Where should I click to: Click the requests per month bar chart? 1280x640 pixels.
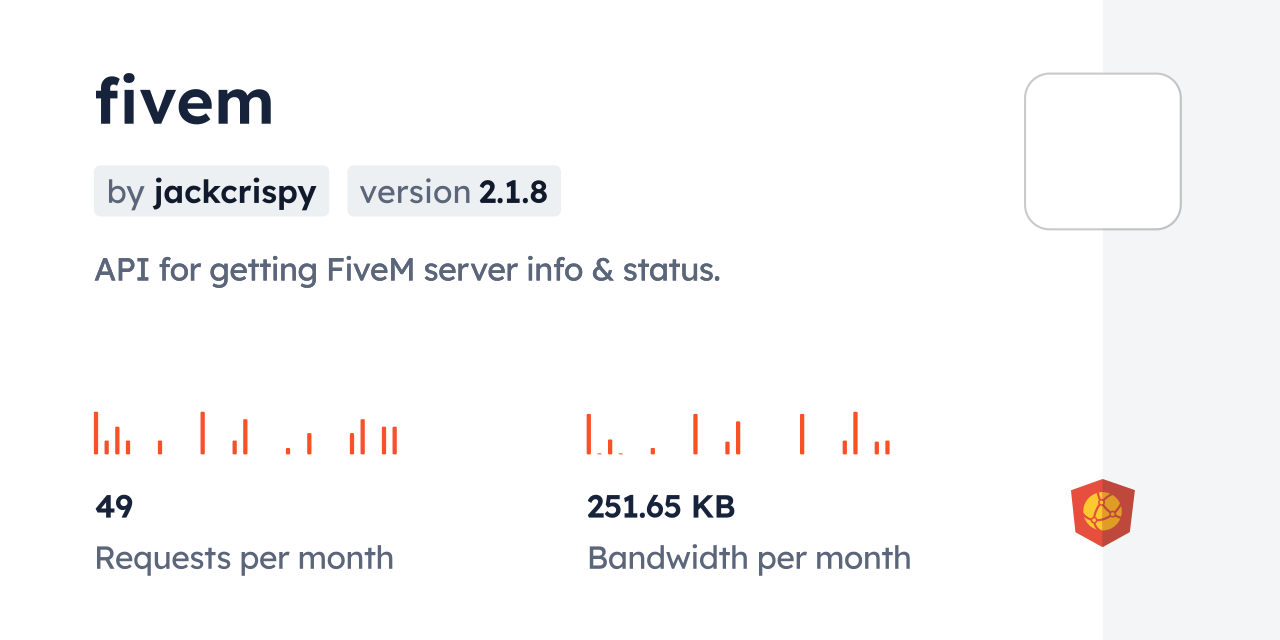(245, 433)
